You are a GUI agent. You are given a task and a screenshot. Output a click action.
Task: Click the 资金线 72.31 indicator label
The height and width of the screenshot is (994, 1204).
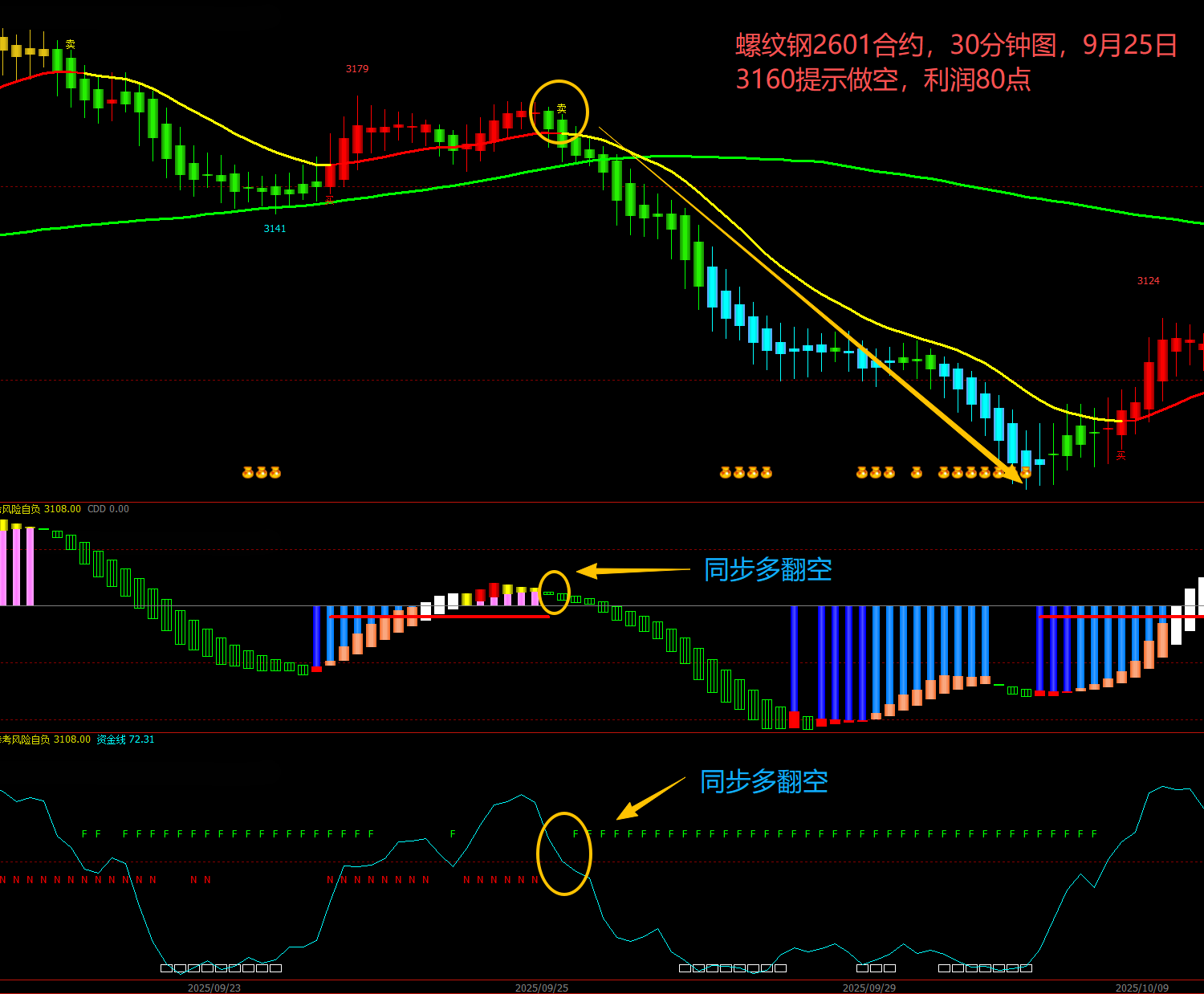125,739
